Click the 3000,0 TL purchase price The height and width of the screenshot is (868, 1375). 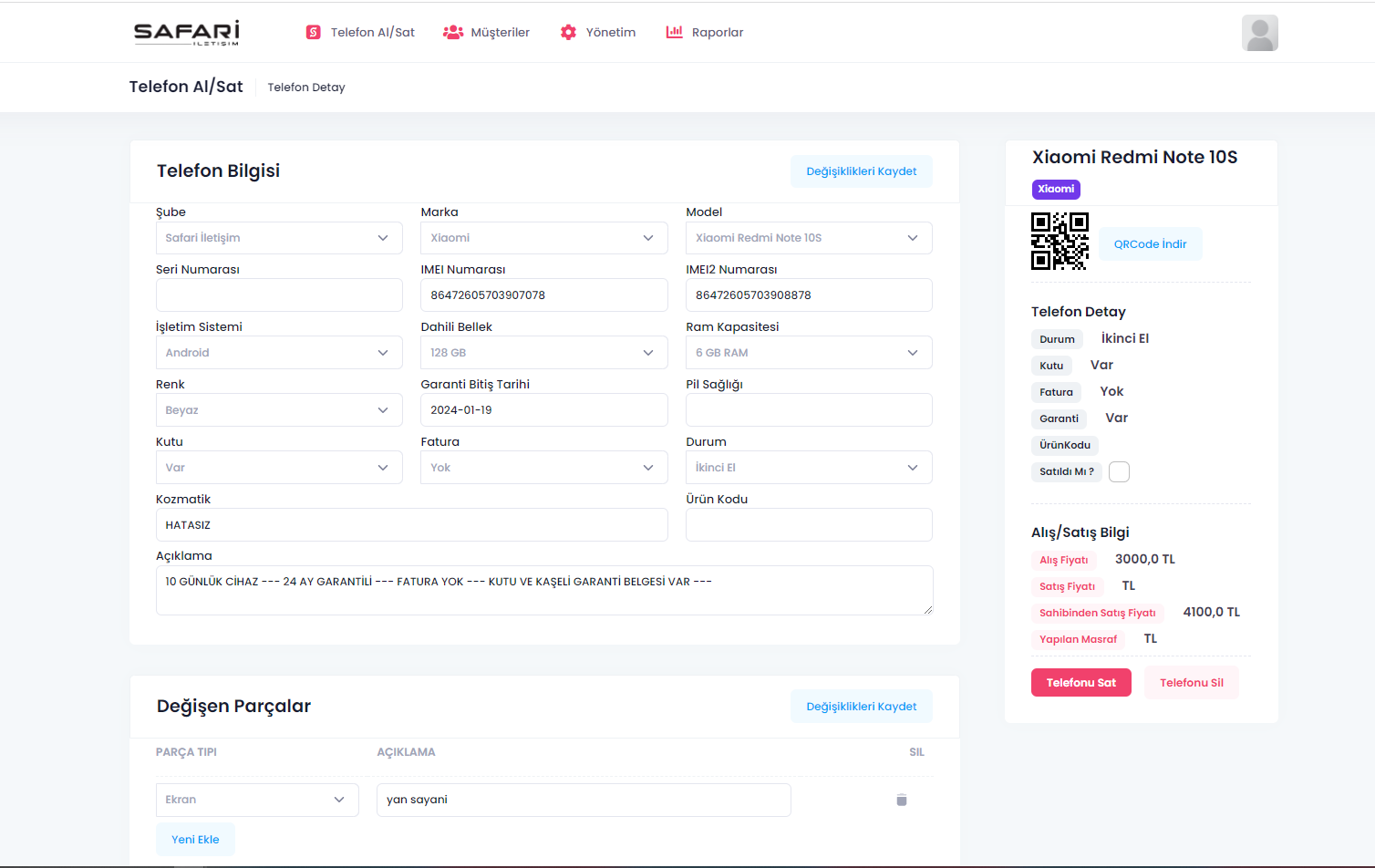click(x=1145, y=560)
